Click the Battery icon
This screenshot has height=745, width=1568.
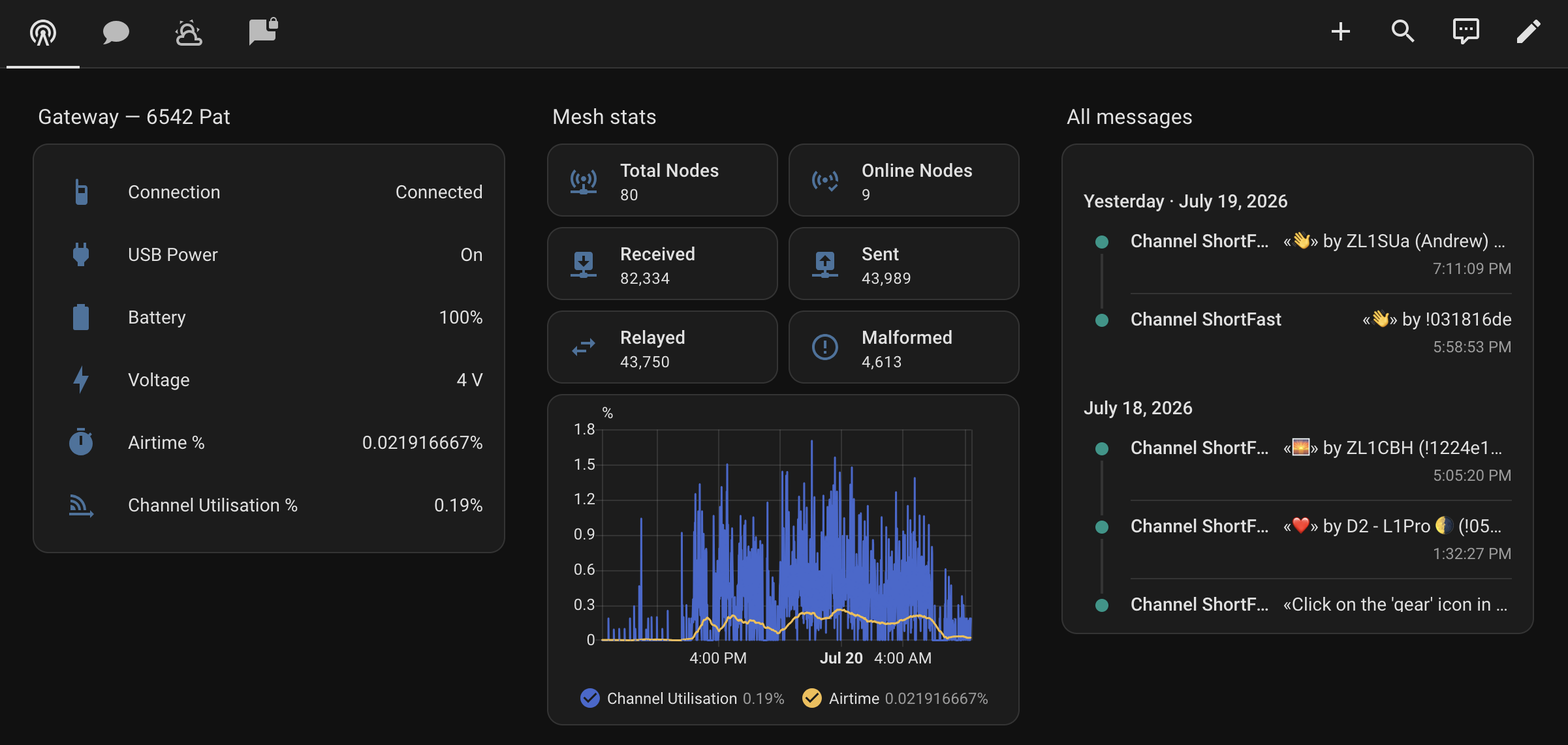pos(81,317)
